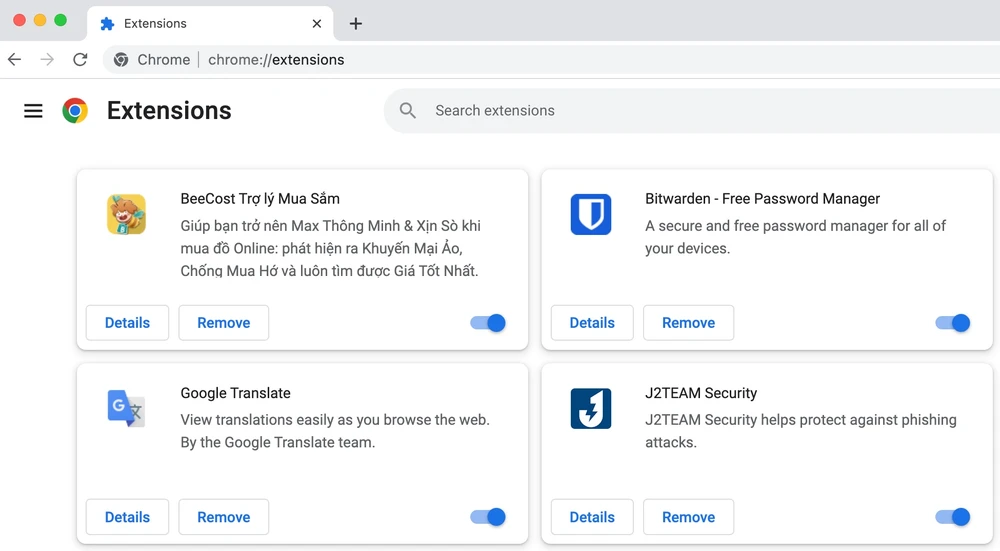The height and width of the screenshot is (551, 1000).
Task: Select the Extensions browser tab
Action: (x=200, y=23)
